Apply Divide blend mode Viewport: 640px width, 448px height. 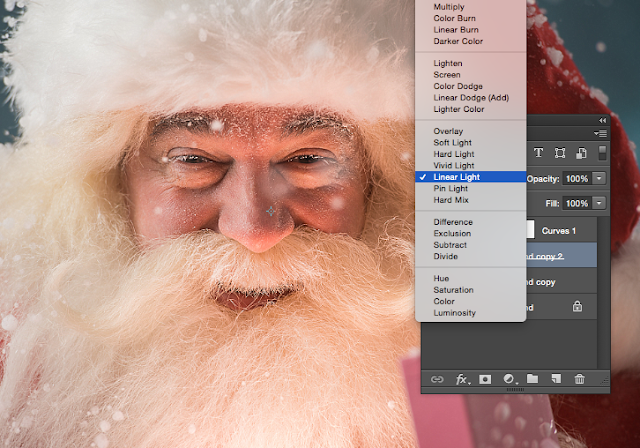pos(445,256)
